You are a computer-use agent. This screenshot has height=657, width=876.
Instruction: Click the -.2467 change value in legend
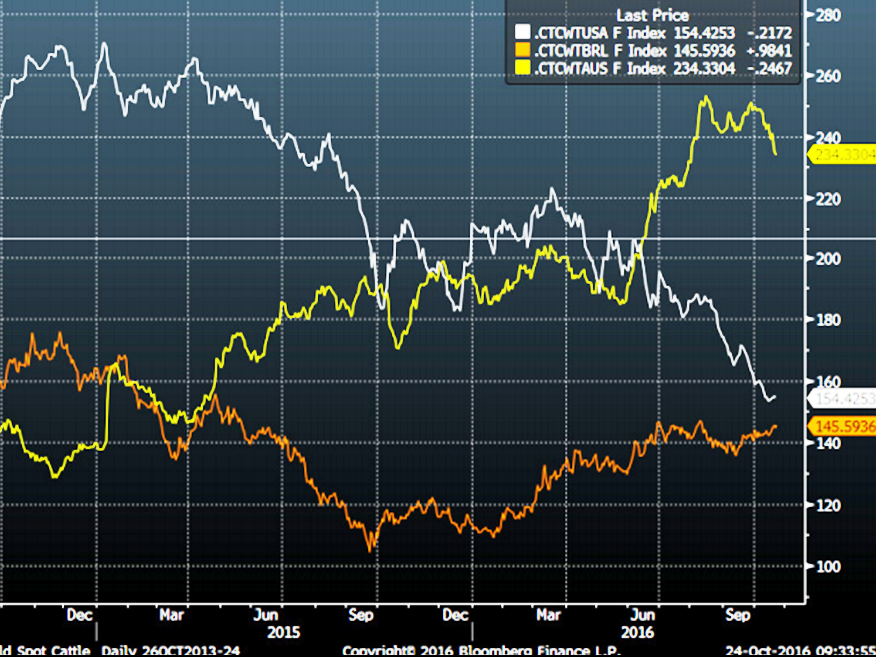click(769, 69)
